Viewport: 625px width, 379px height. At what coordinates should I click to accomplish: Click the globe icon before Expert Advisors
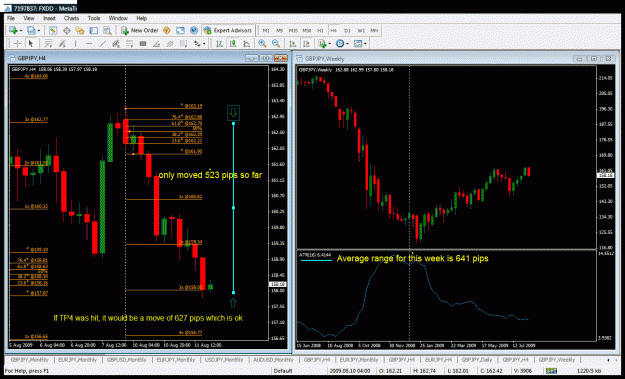tap(194, 30)
